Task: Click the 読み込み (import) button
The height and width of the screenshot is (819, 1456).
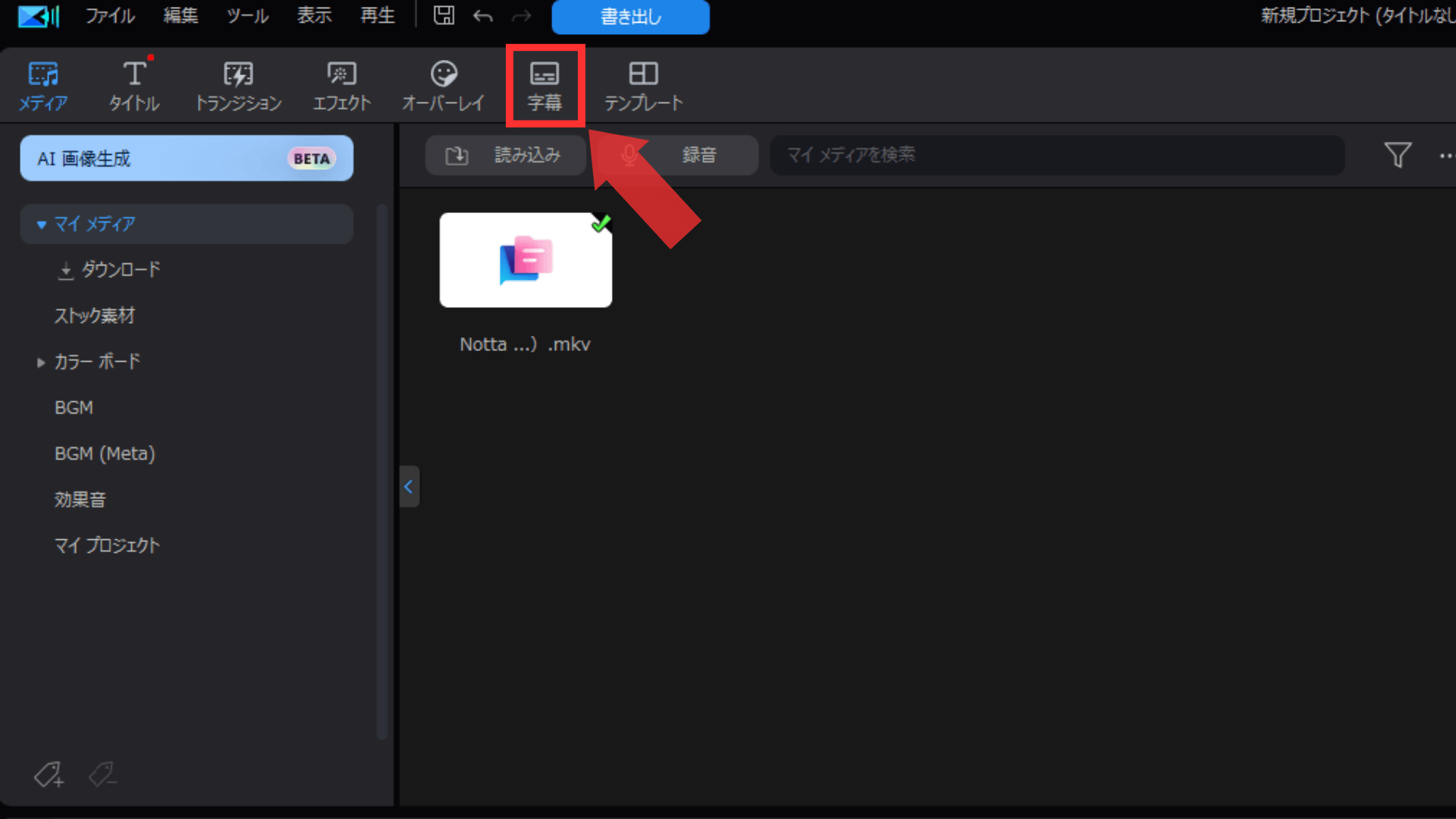Action: pyautogui.click(x=504, y=155)
